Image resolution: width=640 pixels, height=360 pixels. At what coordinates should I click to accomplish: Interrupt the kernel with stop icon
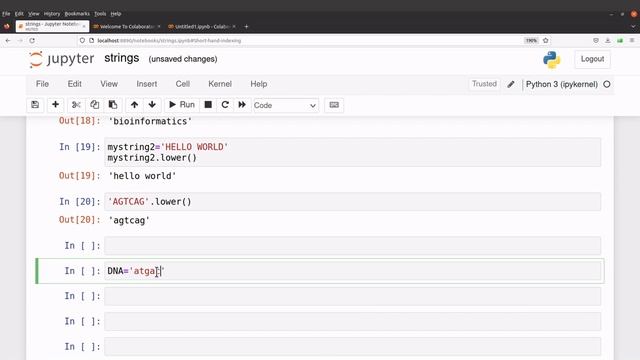tap(208, 105)
